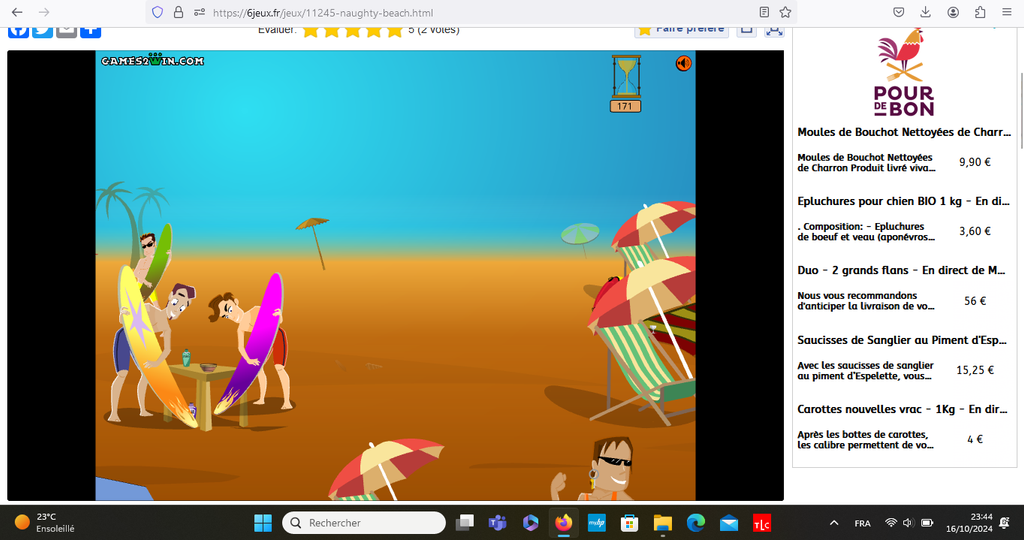
Task: Open the Wi-Fi network tray icon
Action: [891, 522]
